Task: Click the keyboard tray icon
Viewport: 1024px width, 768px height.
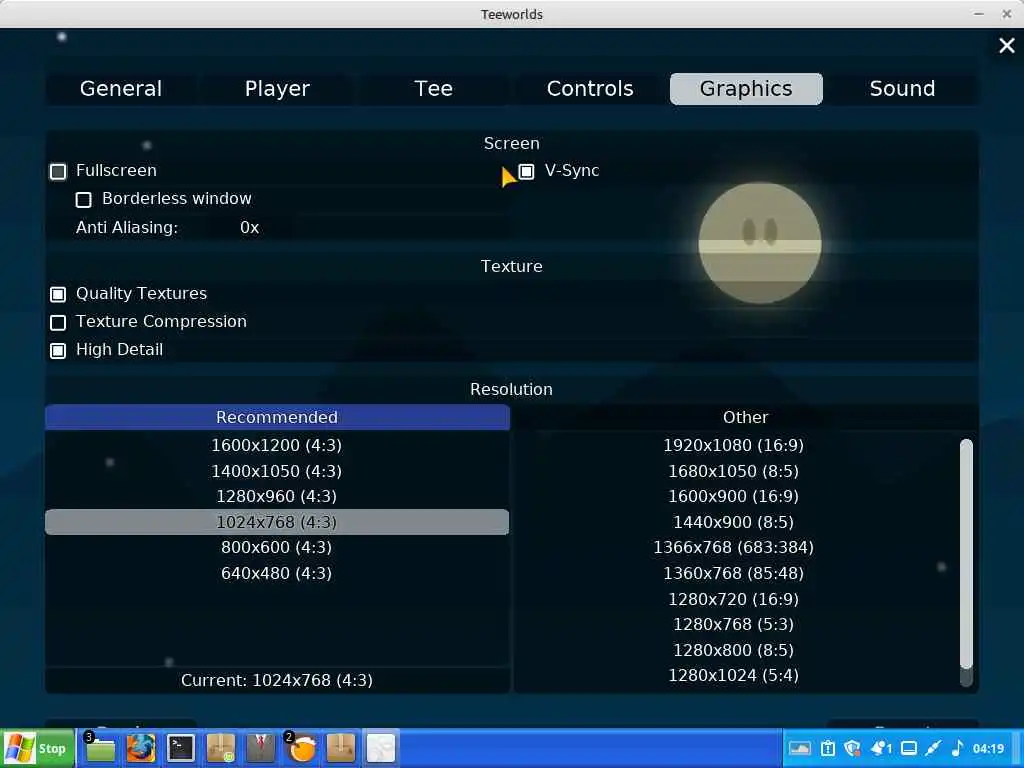Action: pos(800,748)
